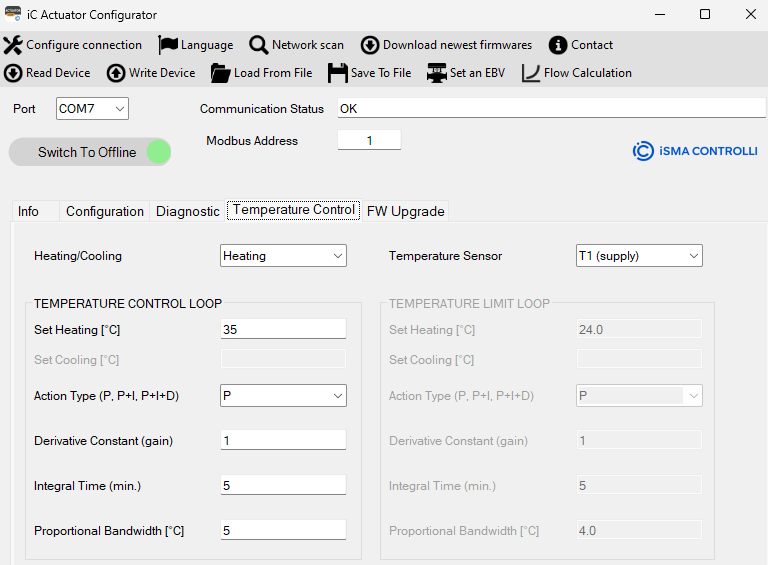This screenshot has height=565, width=768.
Task: Click the control loop Set Heating field
Action: (x=283, y=329)
